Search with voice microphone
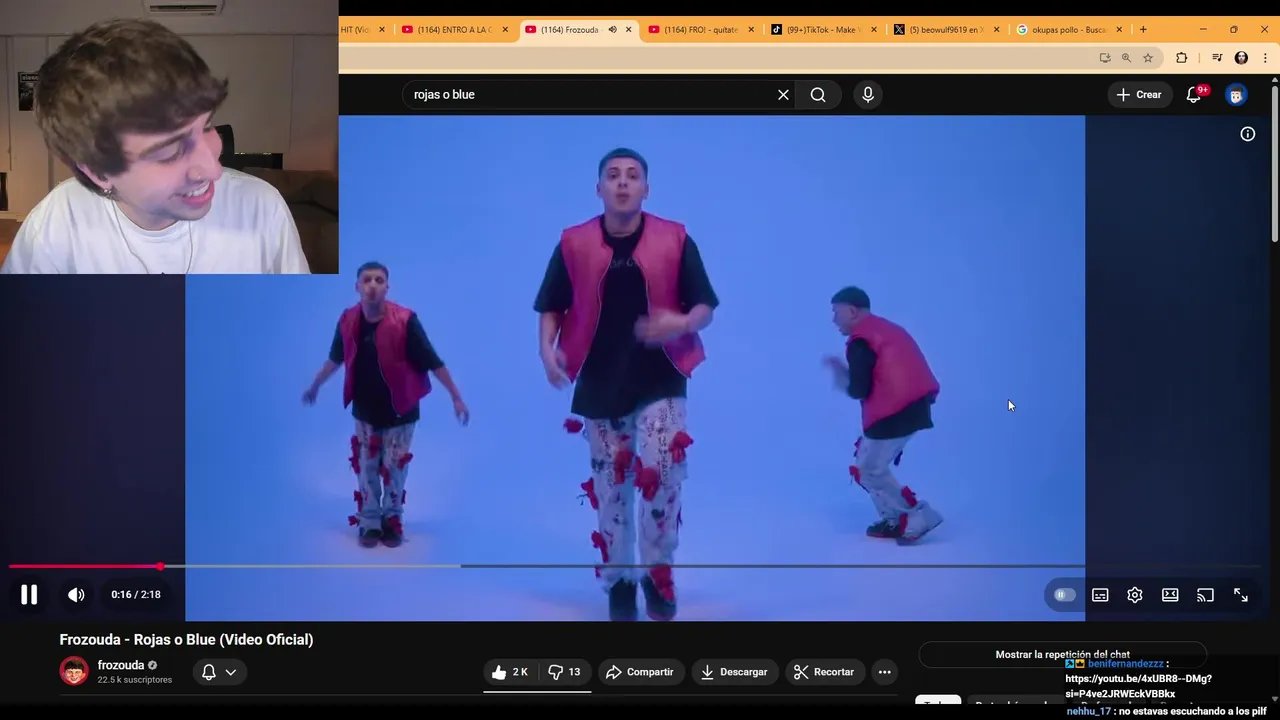The height and width of the screenshot is (720, 1280). click(x=868, y=94)
